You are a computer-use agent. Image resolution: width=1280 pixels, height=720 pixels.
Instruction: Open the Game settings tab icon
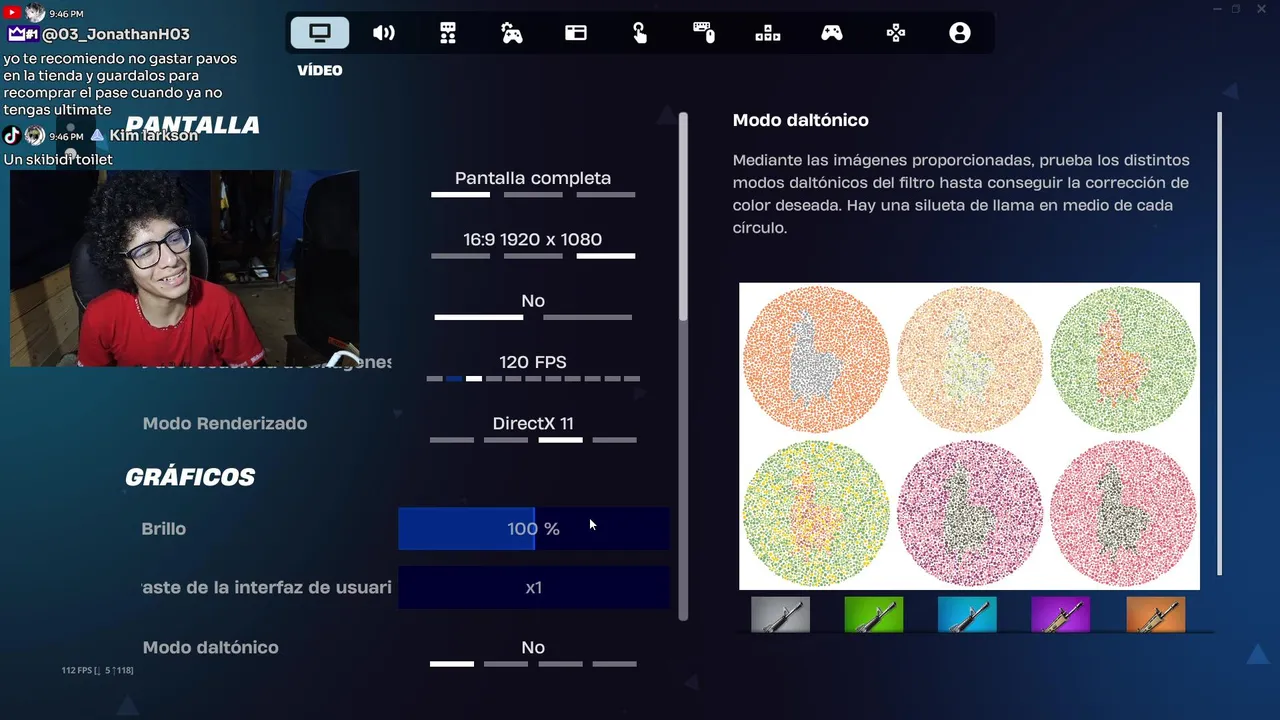[448, 33]
